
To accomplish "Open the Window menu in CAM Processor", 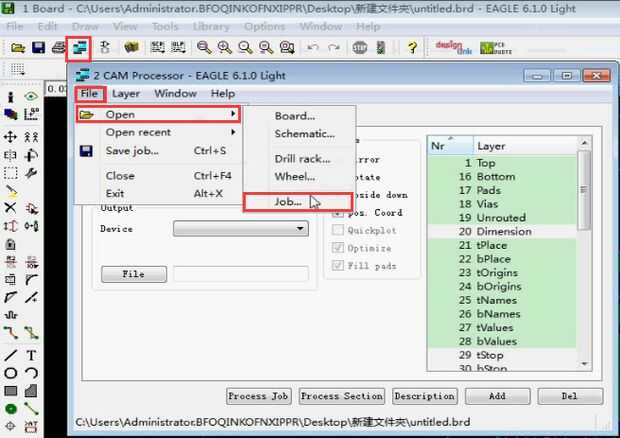I will coord(176,94).
